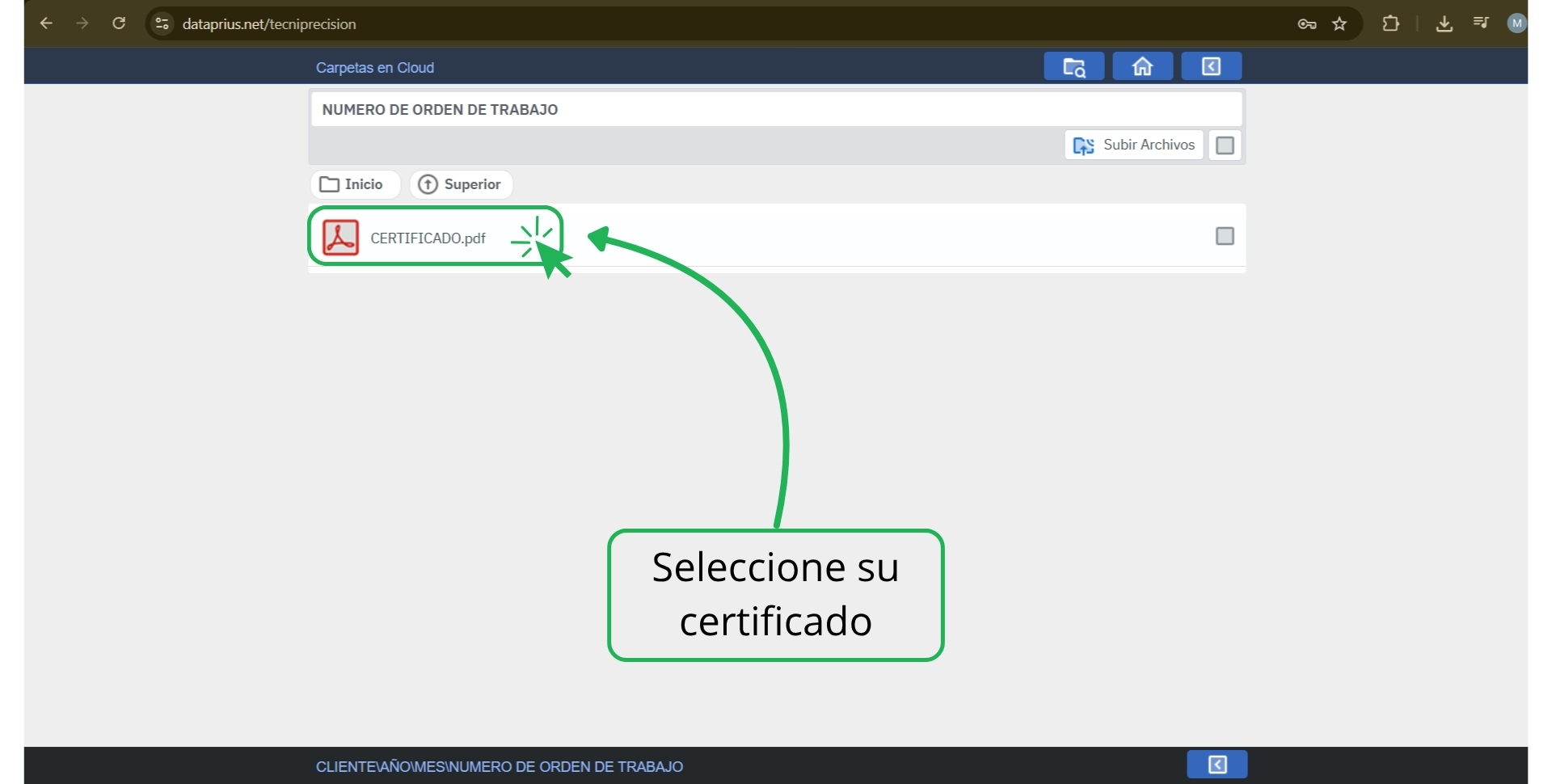Open the browser profile avatar M
Viewport: 1552px width, 784px height.
1516,23
